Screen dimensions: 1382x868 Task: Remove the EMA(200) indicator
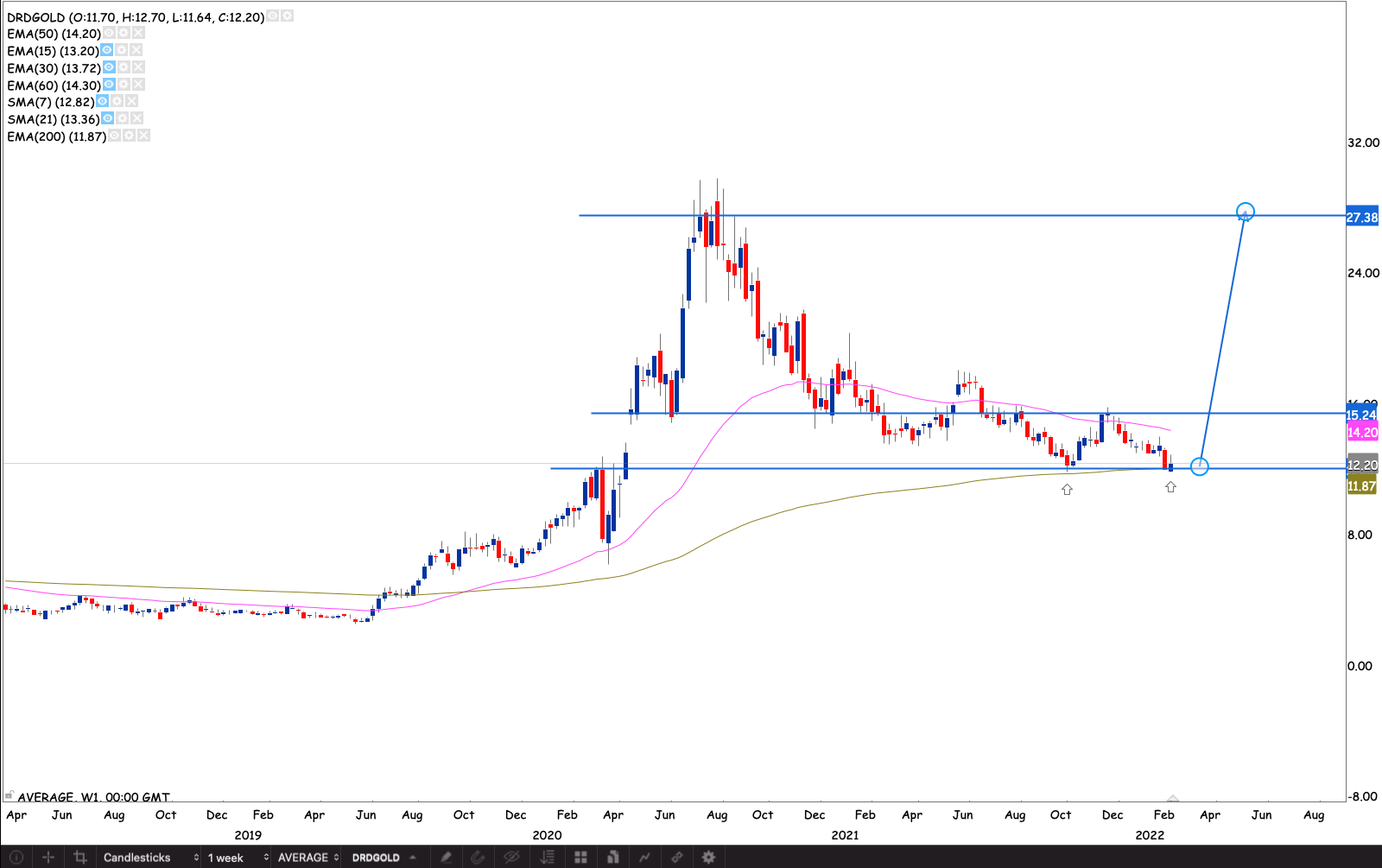pyautogui.click(x=143, y=136)
